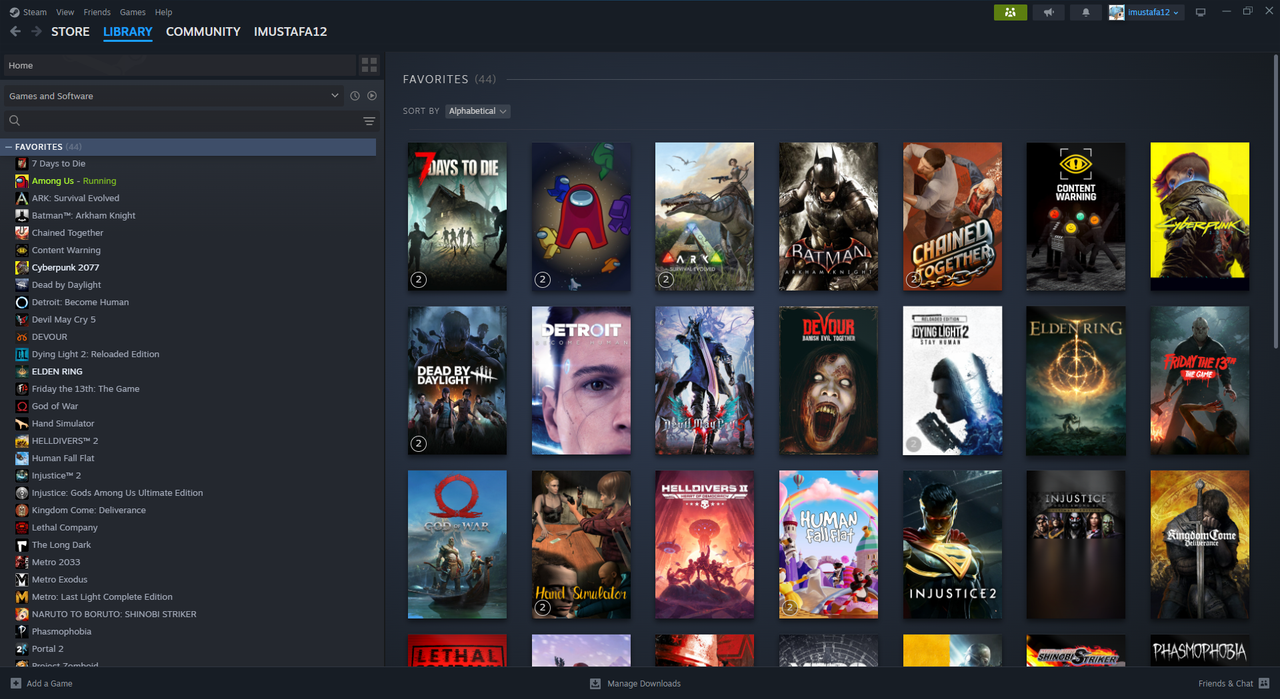Click the Portal 2 list icon

click(x=22, y=649)
